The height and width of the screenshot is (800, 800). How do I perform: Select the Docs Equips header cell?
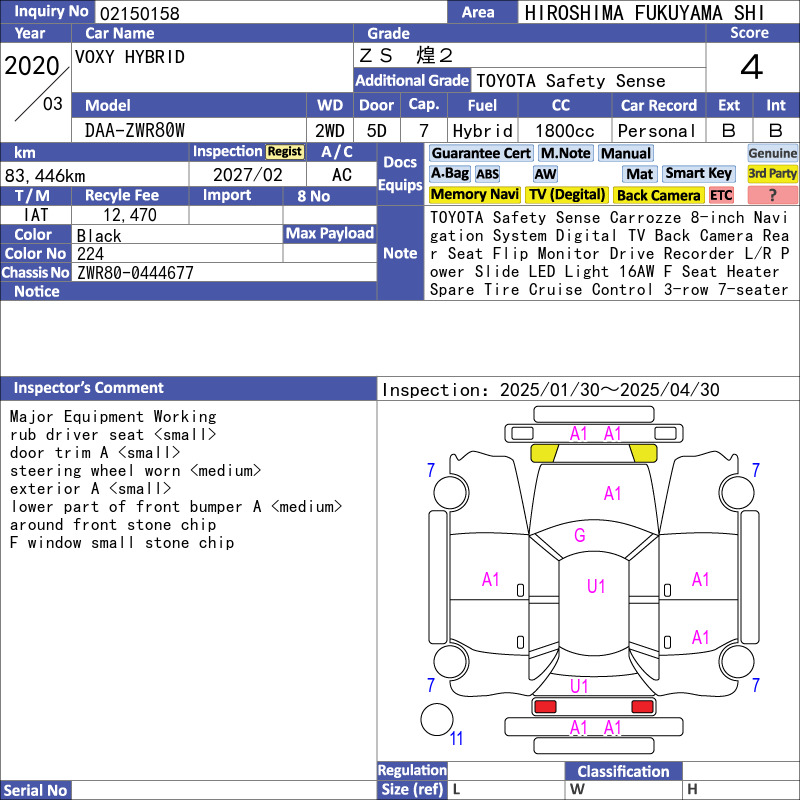tap(400, 174)
